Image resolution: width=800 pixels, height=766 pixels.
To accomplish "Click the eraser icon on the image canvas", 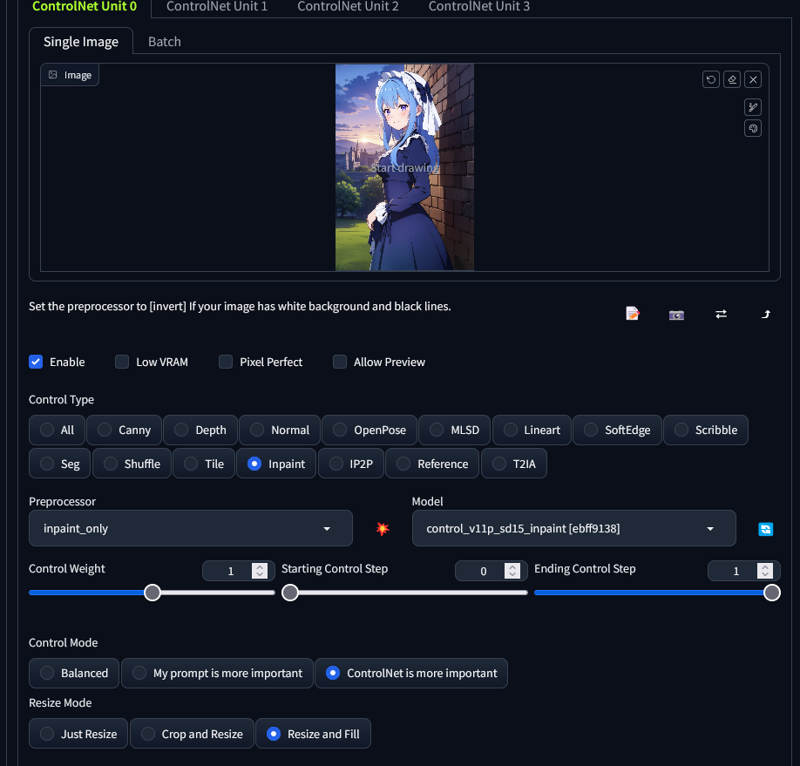I will (732, 80).
